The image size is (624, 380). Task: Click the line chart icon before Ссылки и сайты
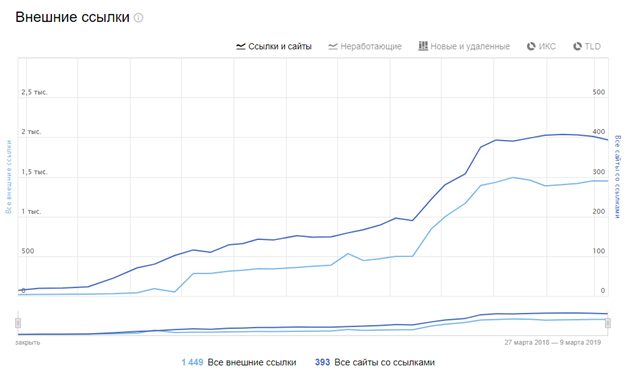click(241, 47)
